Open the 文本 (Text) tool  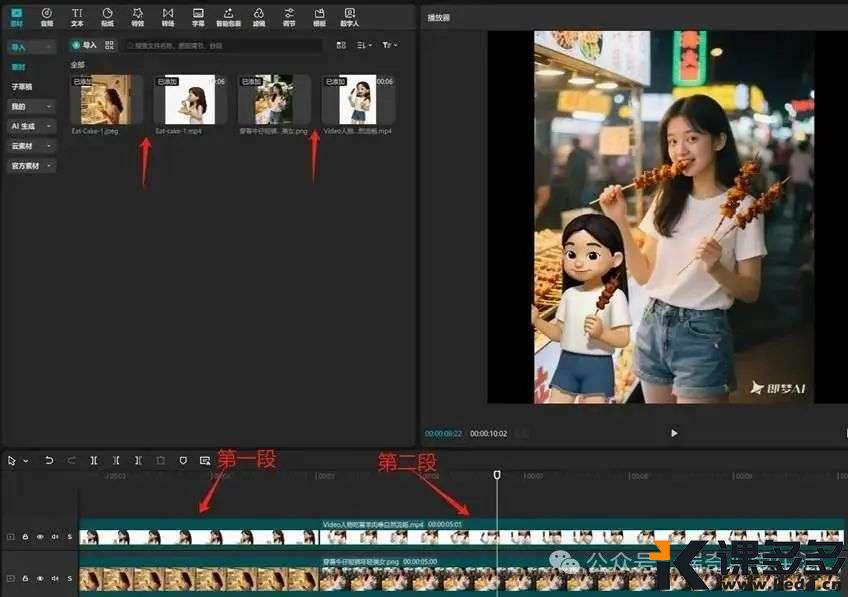(77, 16)
